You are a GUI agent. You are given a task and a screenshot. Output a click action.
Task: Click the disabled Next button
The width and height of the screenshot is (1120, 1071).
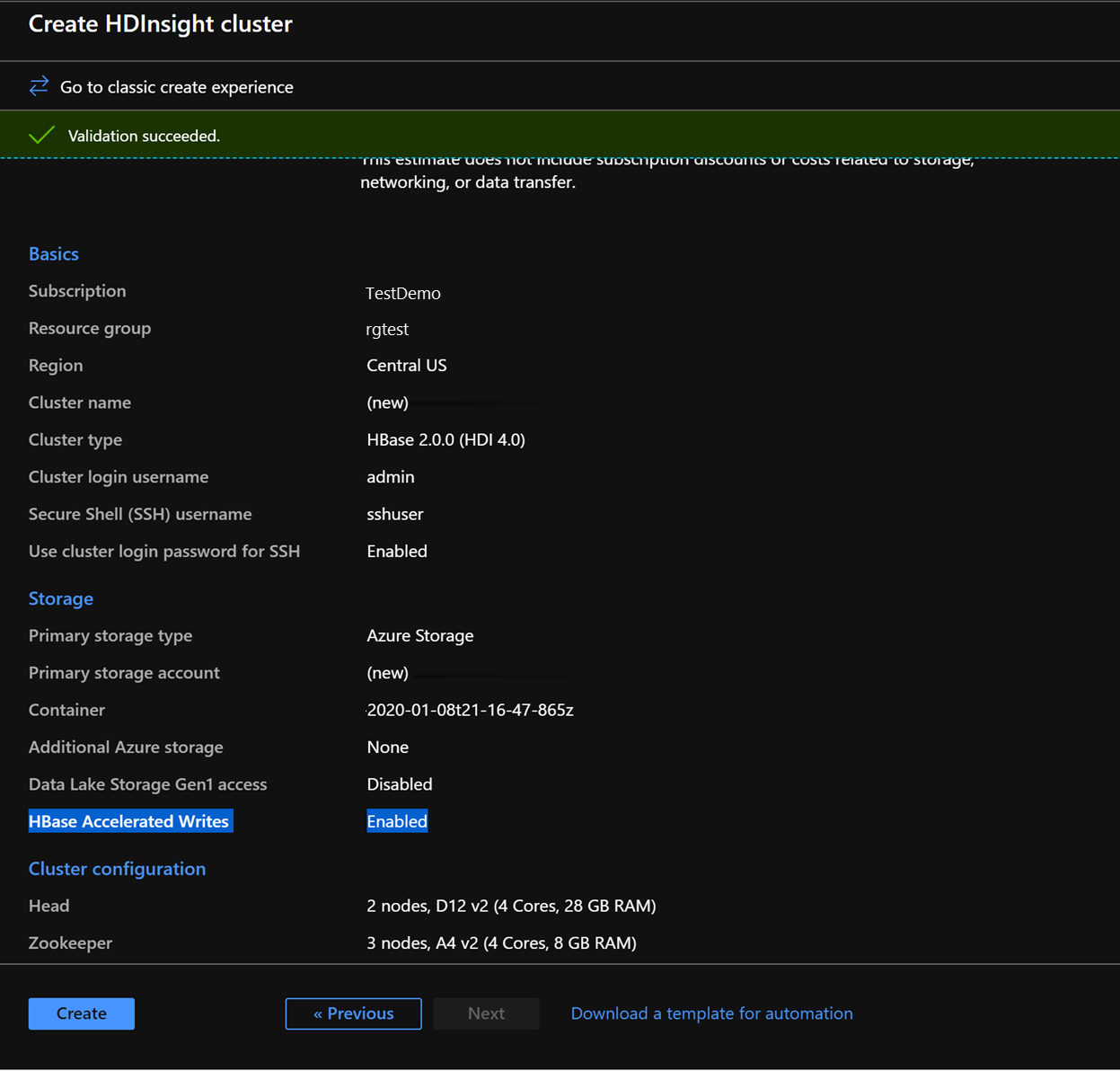point(486,1013)
